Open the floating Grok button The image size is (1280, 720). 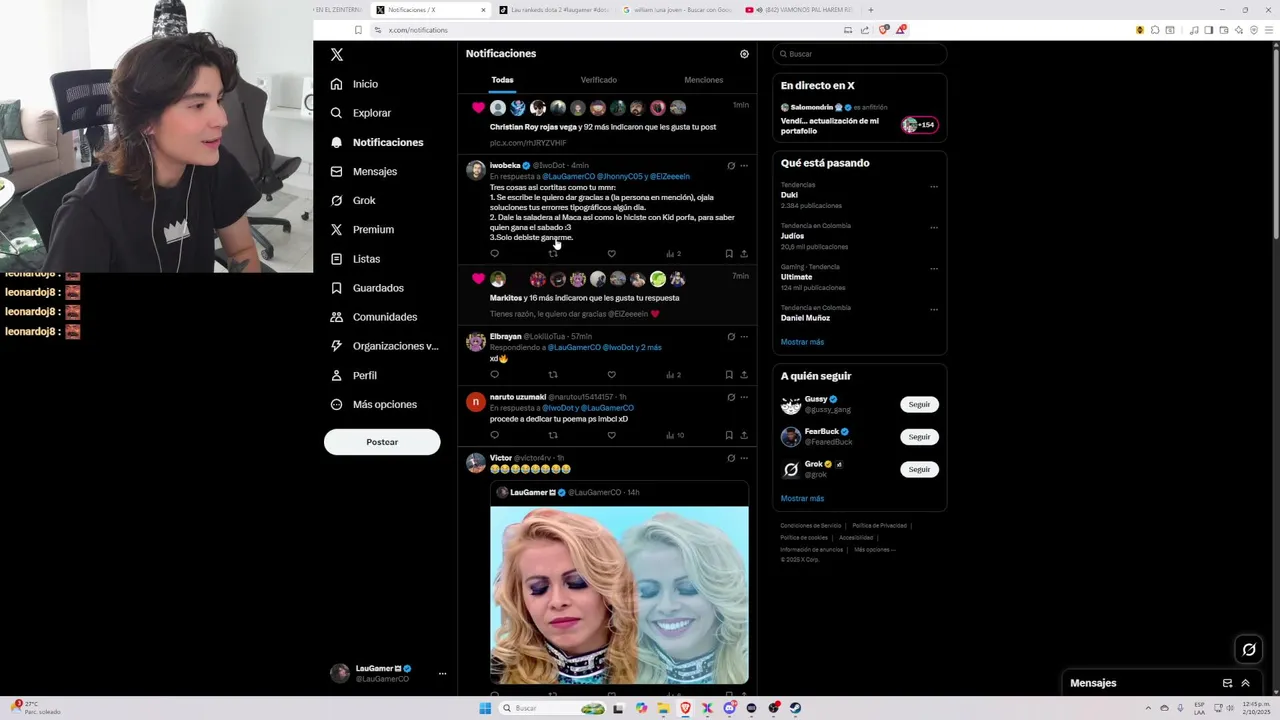(x=1249, y=650)
